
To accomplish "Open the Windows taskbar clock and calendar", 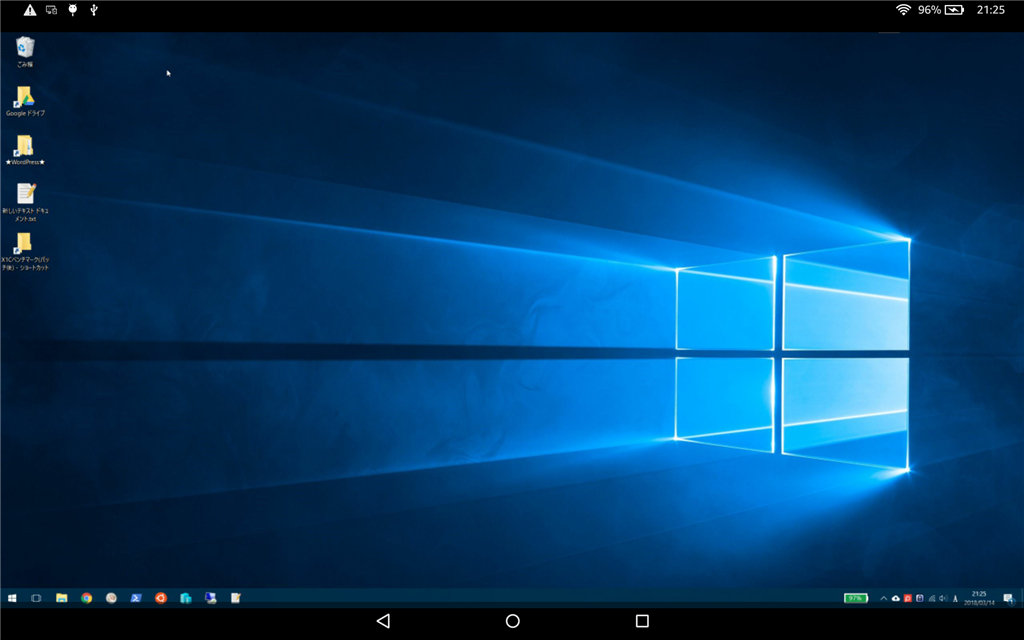I will click(979, 598).
